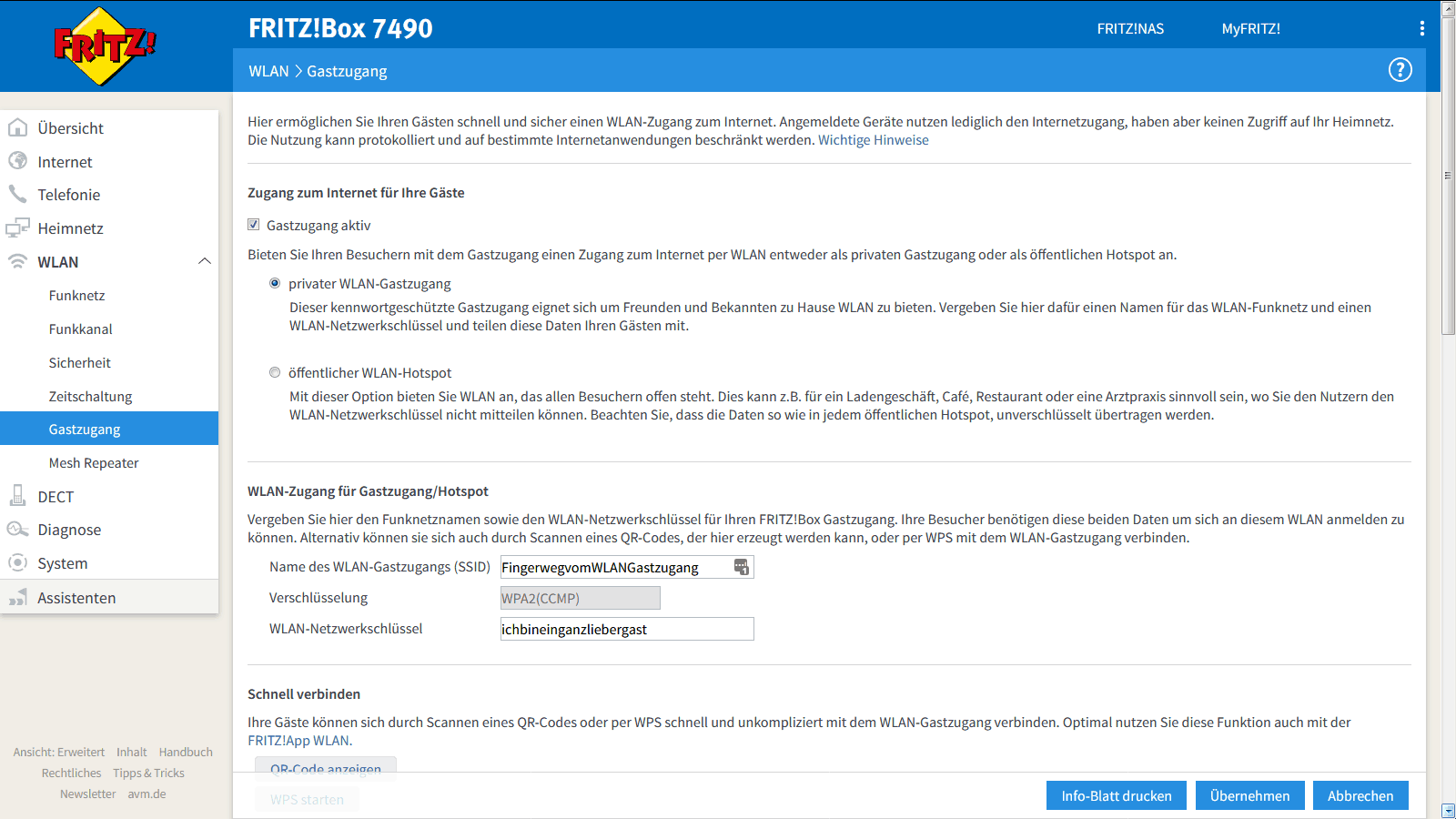Screen dimensions: 1456x819
Task: Open MyFRITZ! in the header
Action: (x=1250, y=28)
